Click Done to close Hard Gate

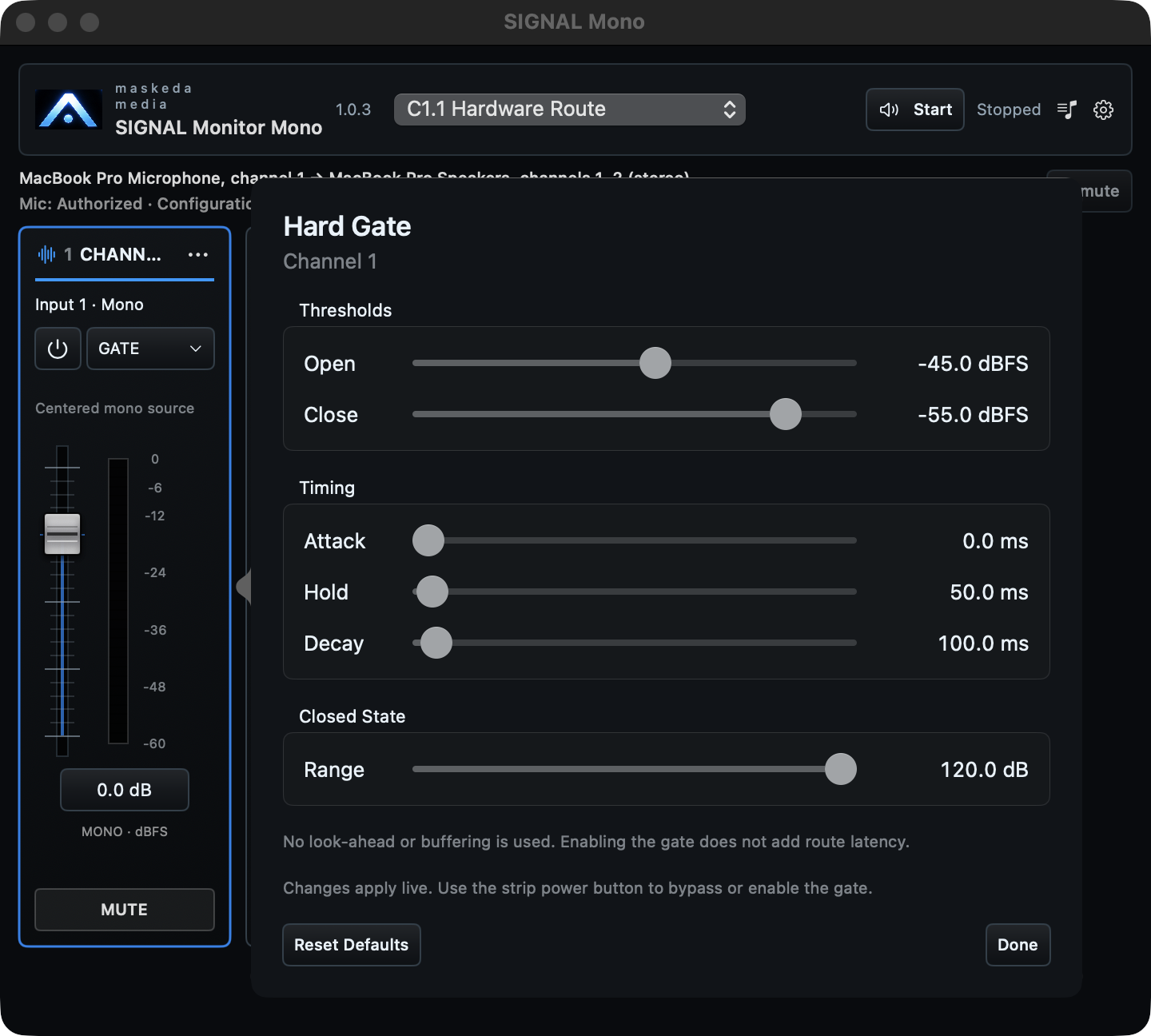1018,945
